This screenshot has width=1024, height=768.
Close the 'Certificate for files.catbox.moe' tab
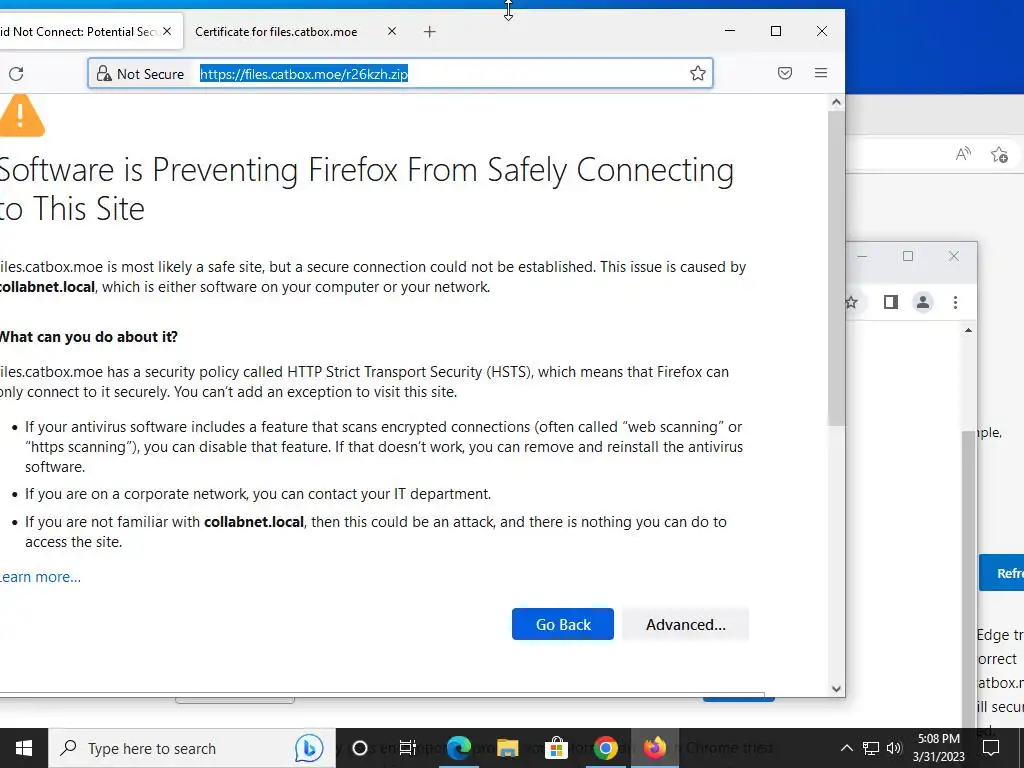pos(392,31)
